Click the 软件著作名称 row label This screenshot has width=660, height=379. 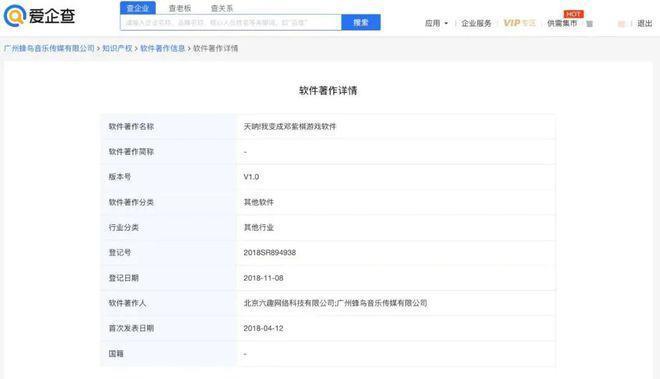point(131,126)
